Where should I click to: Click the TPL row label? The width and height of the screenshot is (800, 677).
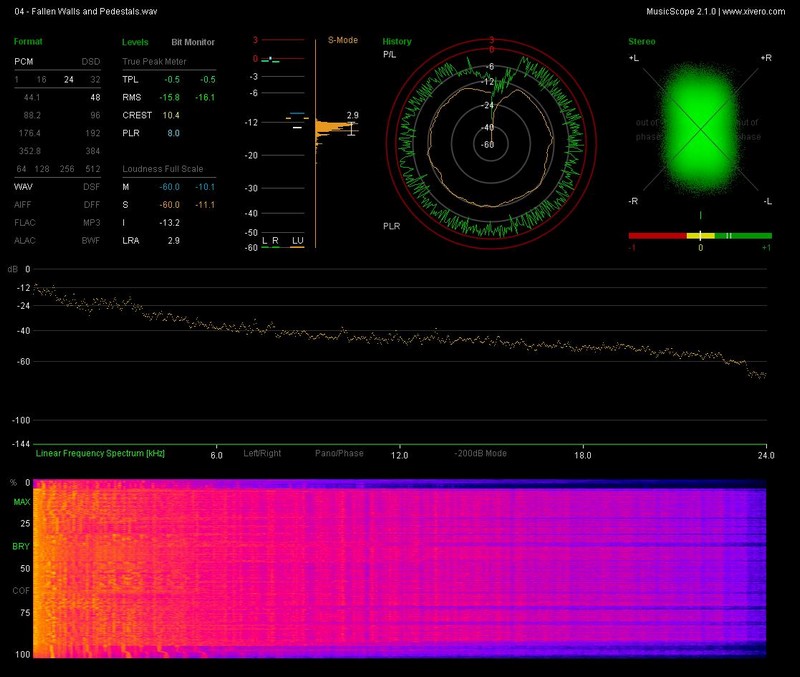(x=130, y=80)
